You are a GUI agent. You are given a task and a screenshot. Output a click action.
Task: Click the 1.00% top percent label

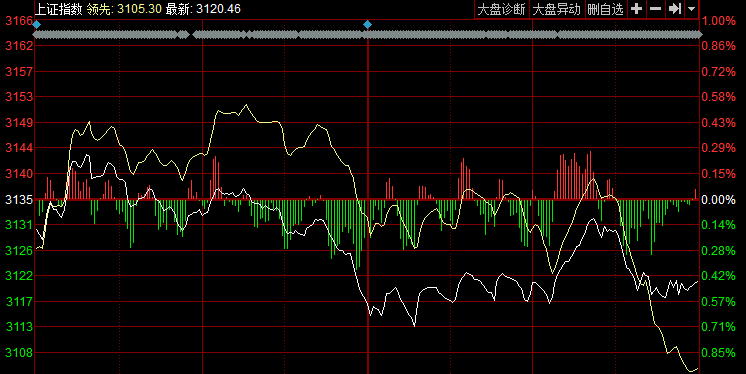pos(718,21)
